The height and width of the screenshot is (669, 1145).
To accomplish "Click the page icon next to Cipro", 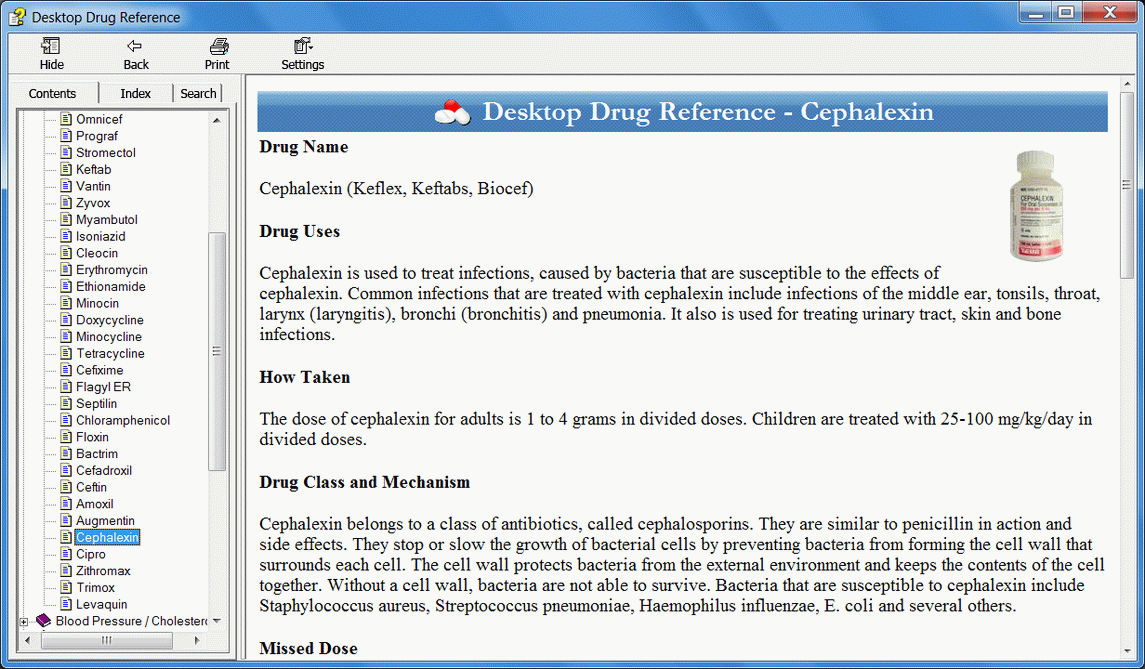I will coord(65,553).
